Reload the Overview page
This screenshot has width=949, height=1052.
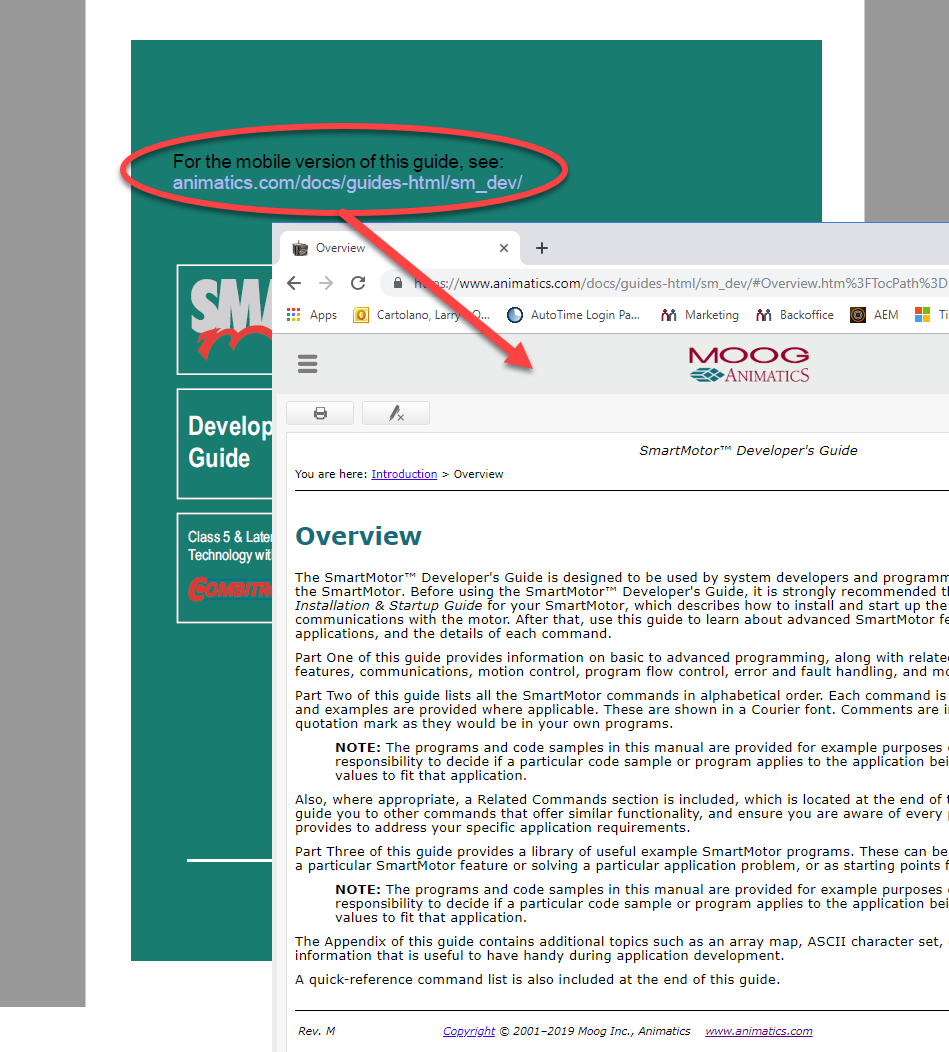click(358, 283)
